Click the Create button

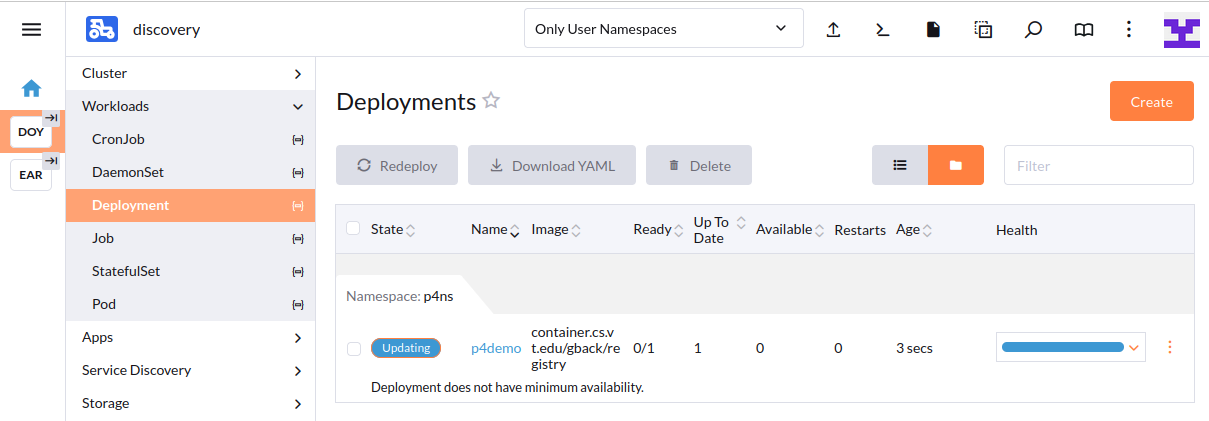tap(1151, 101)
